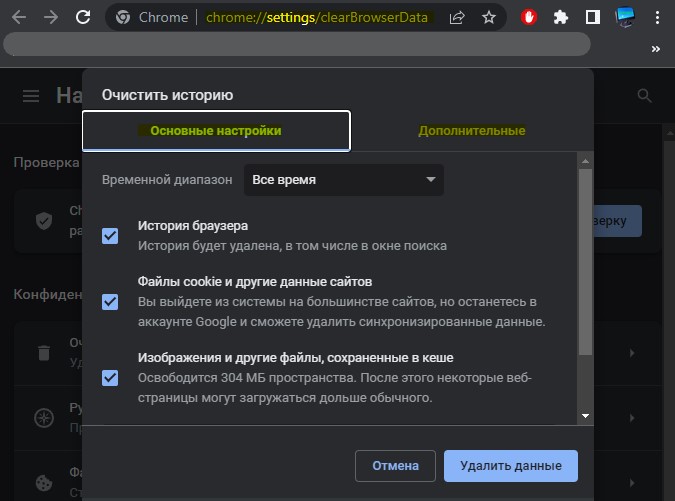
Task: Expand the privacy guide row arrow
Action: point(632,418)
